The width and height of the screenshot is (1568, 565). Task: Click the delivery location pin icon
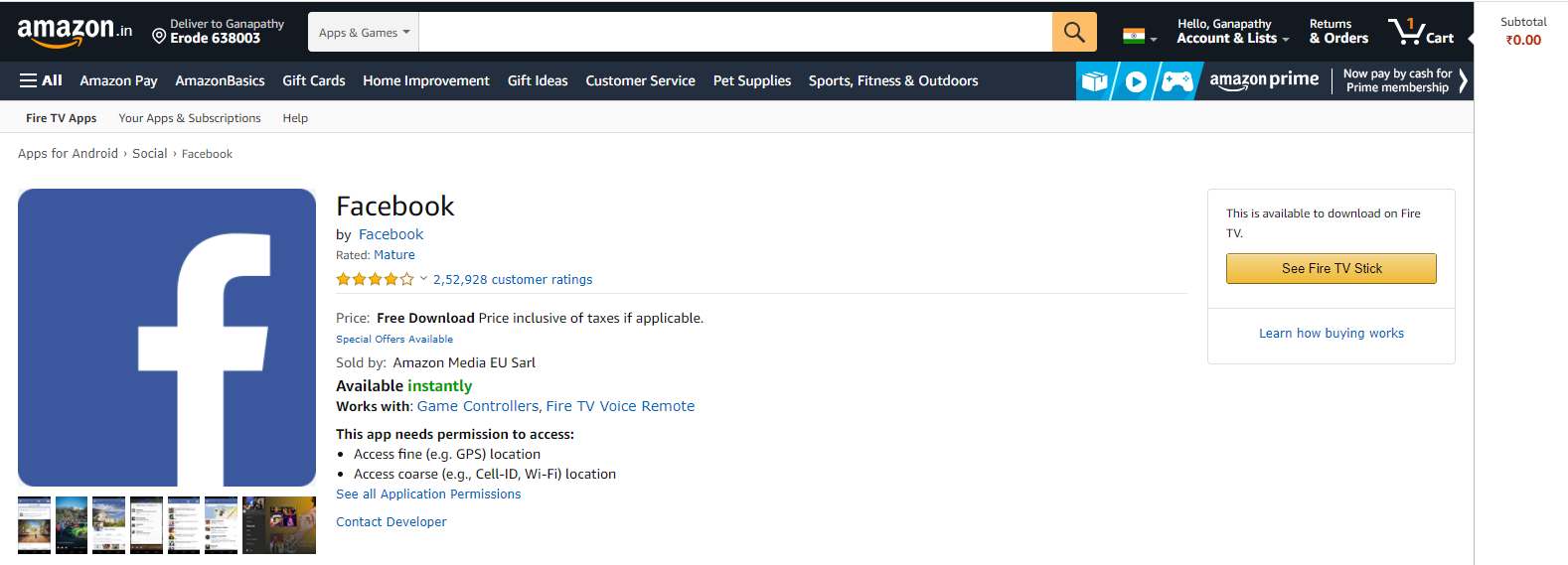159,37
